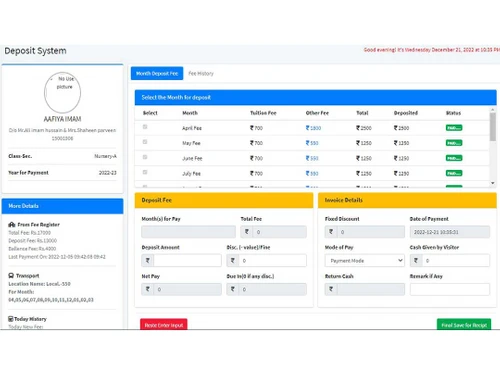This screenshot has height=375, width=500.
Task: Click the Class-Sec. value Nursery-A
Action: tap(105, 156)
